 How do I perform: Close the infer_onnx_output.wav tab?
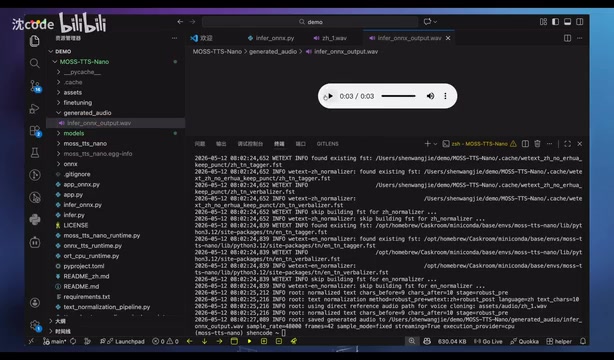448,38
